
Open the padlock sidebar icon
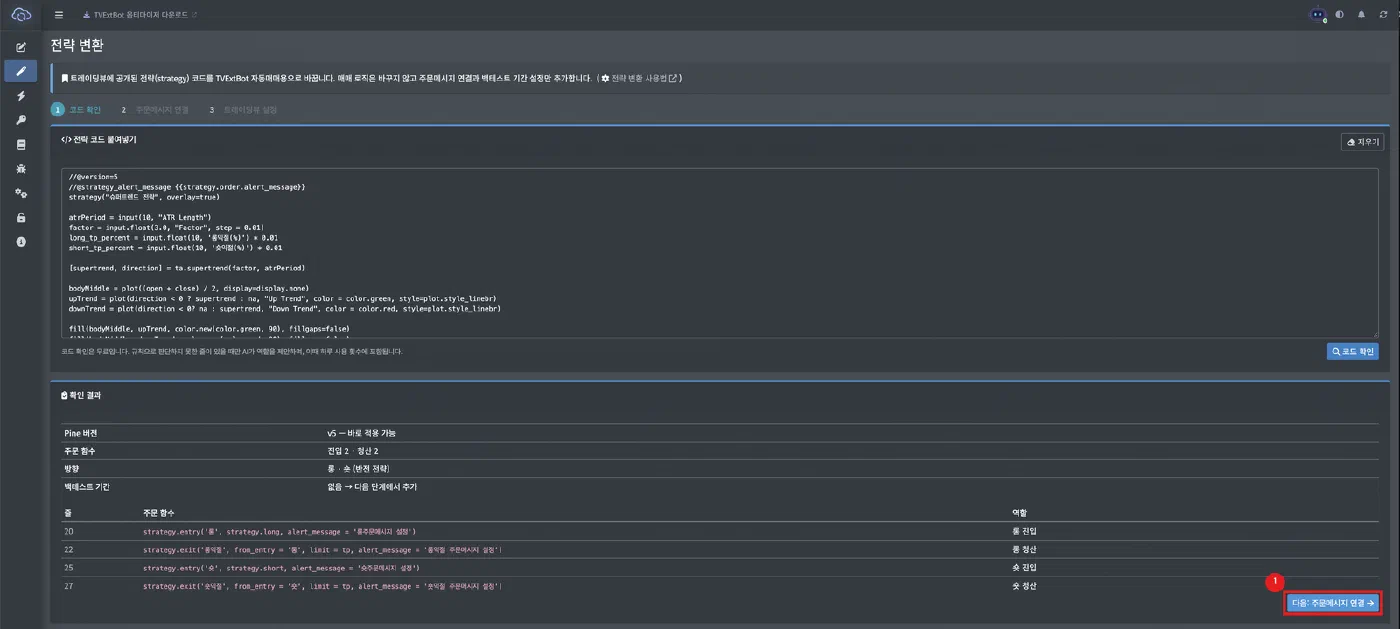pos(21,217)
